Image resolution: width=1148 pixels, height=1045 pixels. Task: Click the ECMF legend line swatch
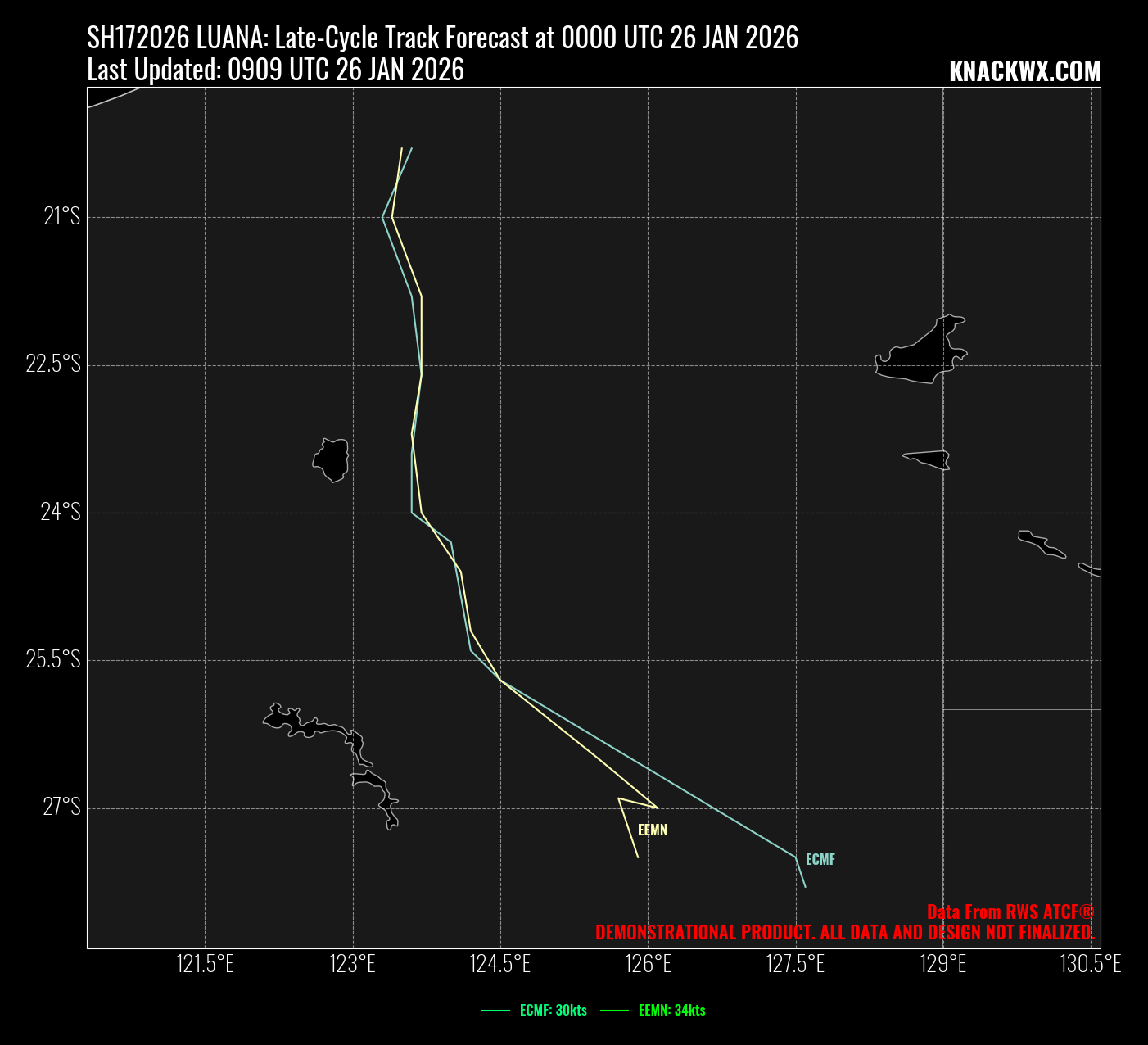pyautogui.click(x=495, y=1011)
